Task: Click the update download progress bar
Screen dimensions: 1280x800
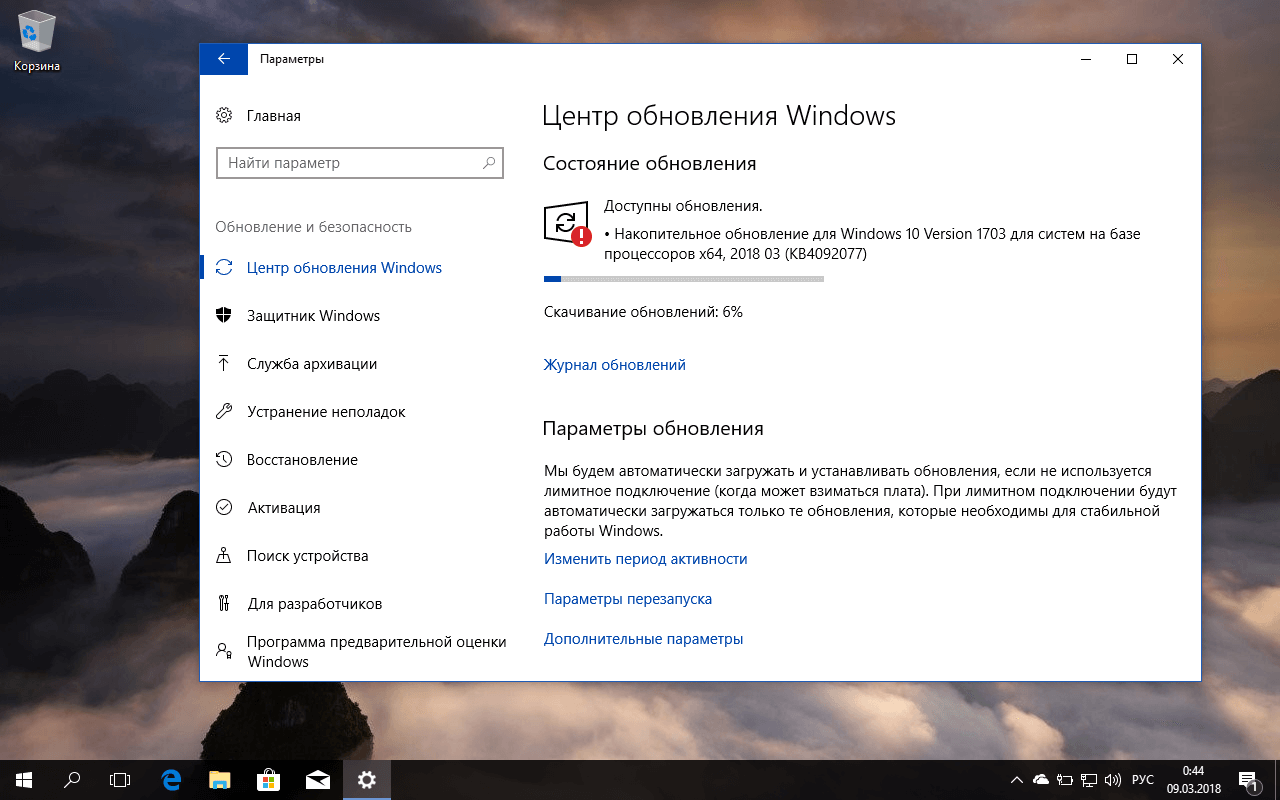Action: click(x=683, y=278)
